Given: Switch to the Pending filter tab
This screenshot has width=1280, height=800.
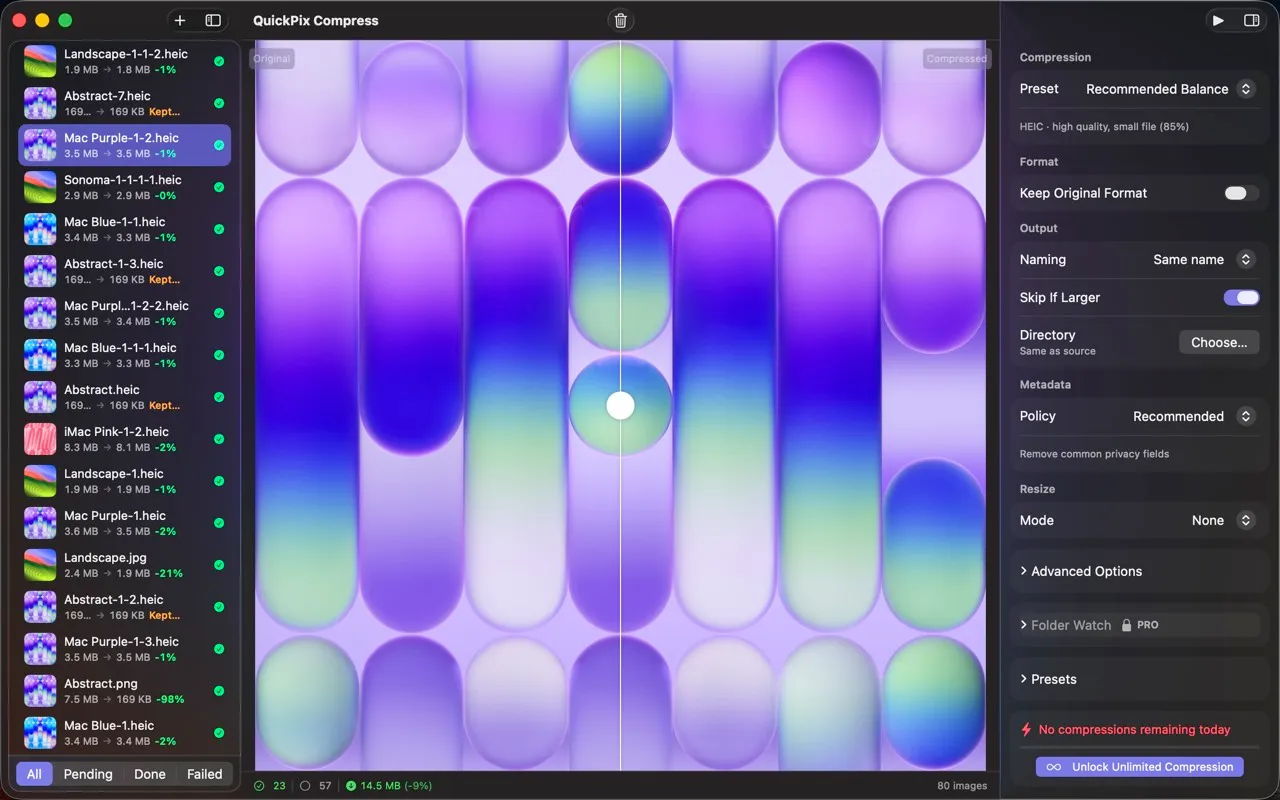Looking at the screenshot, I should click(x=88, y=774).
